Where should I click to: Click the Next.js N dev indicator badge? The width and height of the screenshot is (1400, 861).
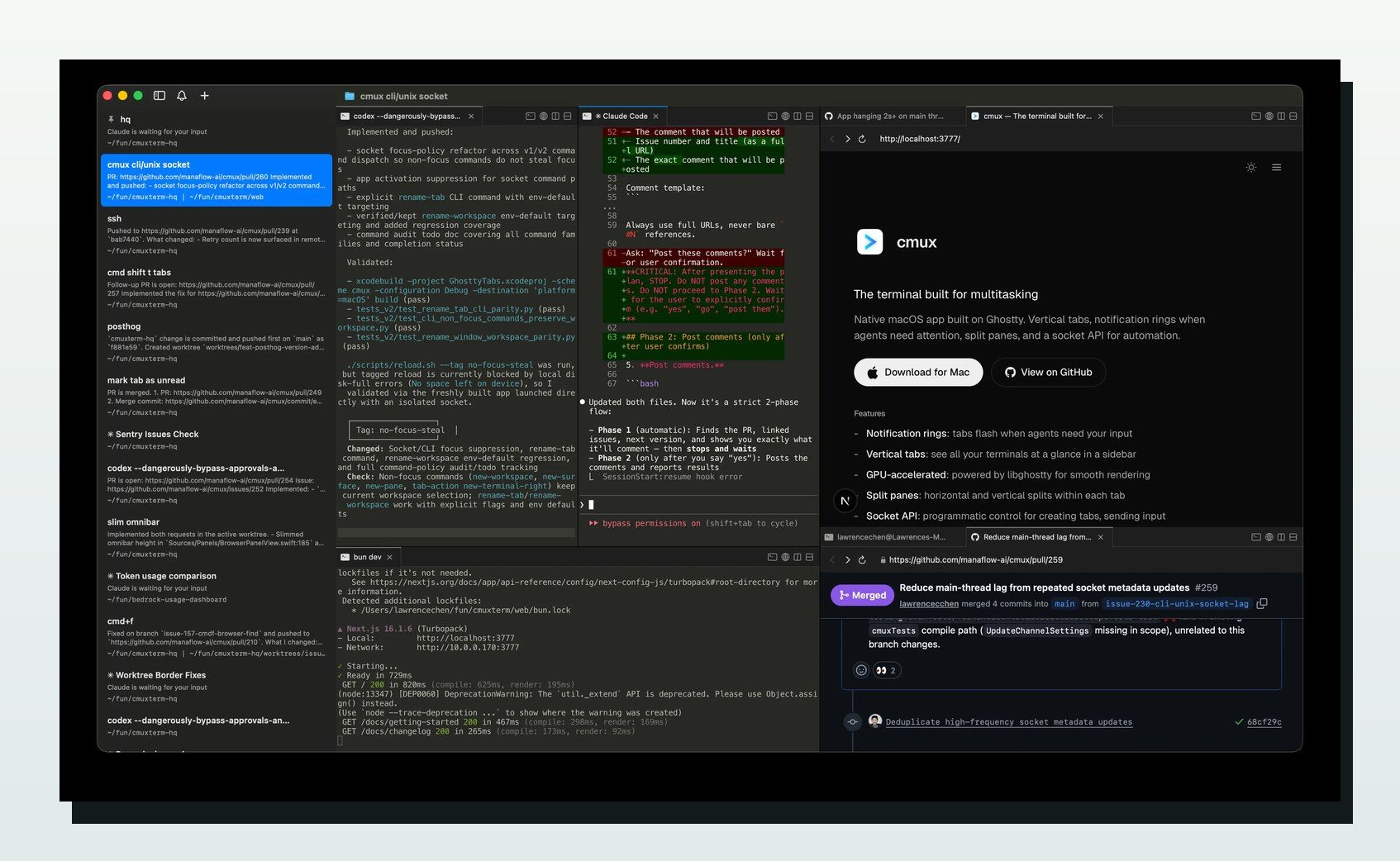[x=845, y=501]
